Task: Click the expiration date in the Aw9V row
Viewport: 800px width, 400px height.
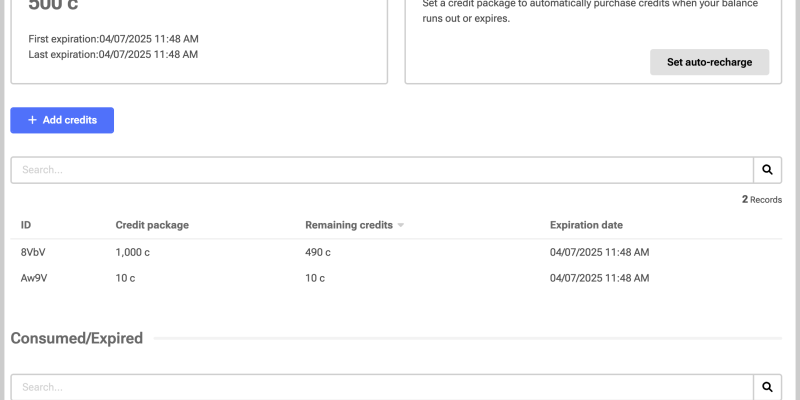Action: pos(599,278)
